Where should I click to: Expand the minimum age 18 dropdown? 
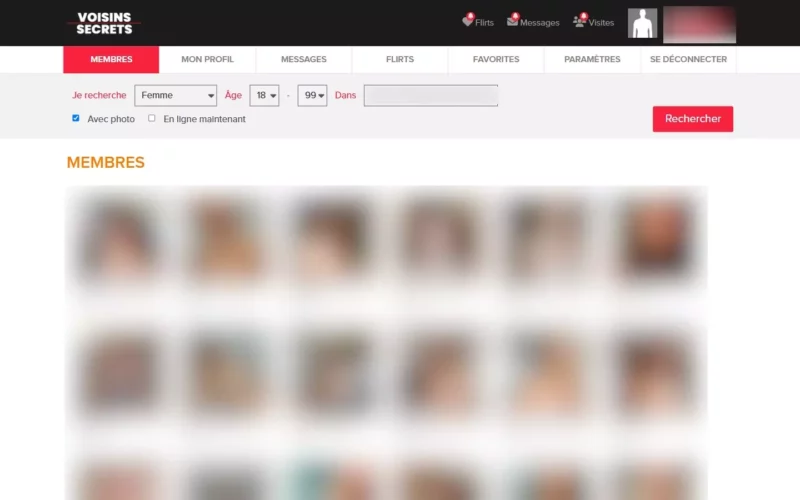click(264, 95)
